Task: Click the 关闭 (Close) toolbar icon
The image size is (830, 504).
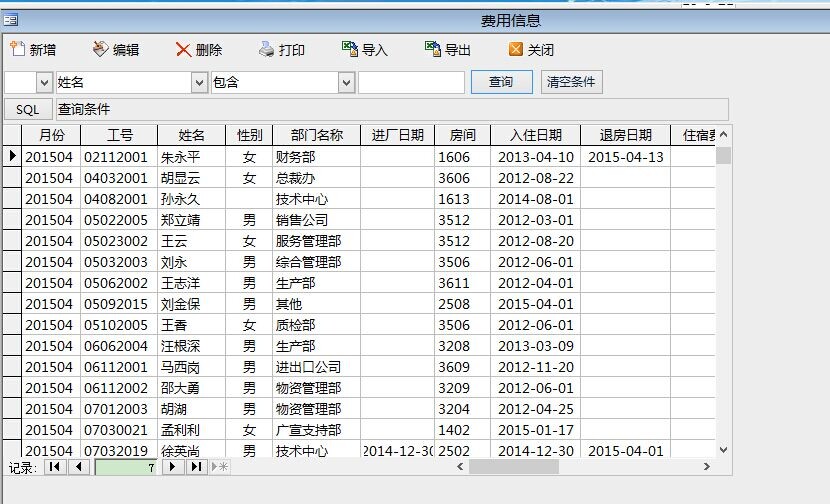Action: tap(516, 50)
